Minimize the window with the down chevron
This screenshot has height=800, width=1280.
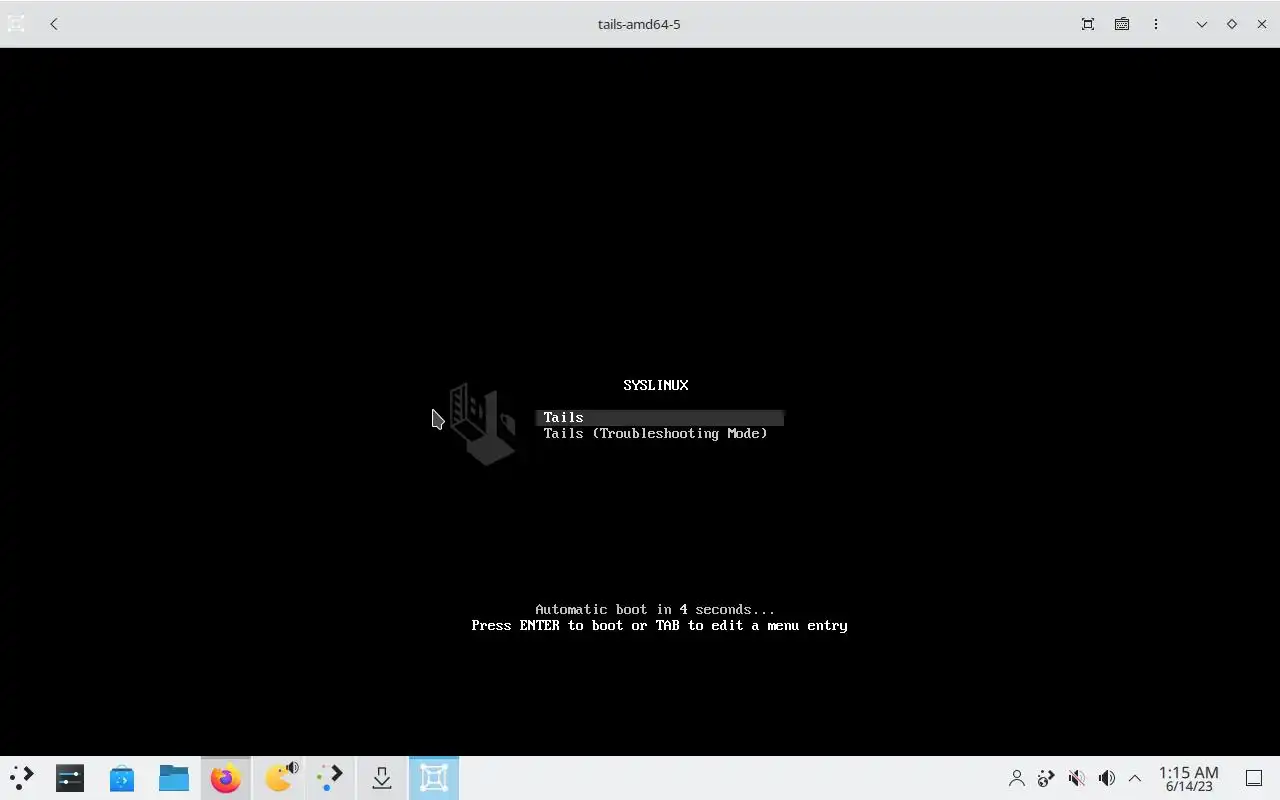pos(1202,24)
